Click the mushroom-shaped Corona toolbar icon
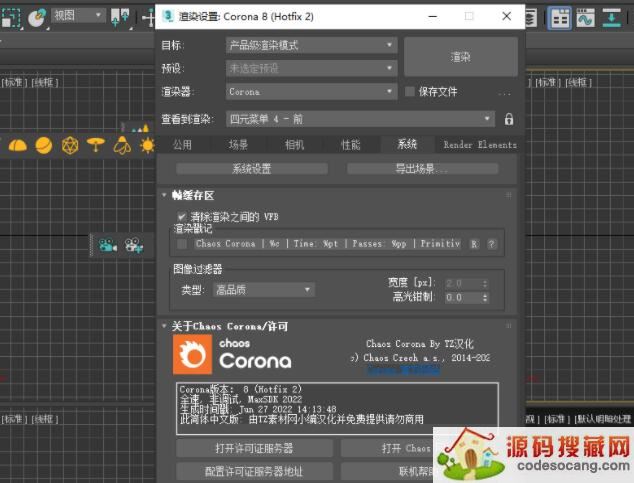This screenshot has height=483, width=634. tap(95, 145)
